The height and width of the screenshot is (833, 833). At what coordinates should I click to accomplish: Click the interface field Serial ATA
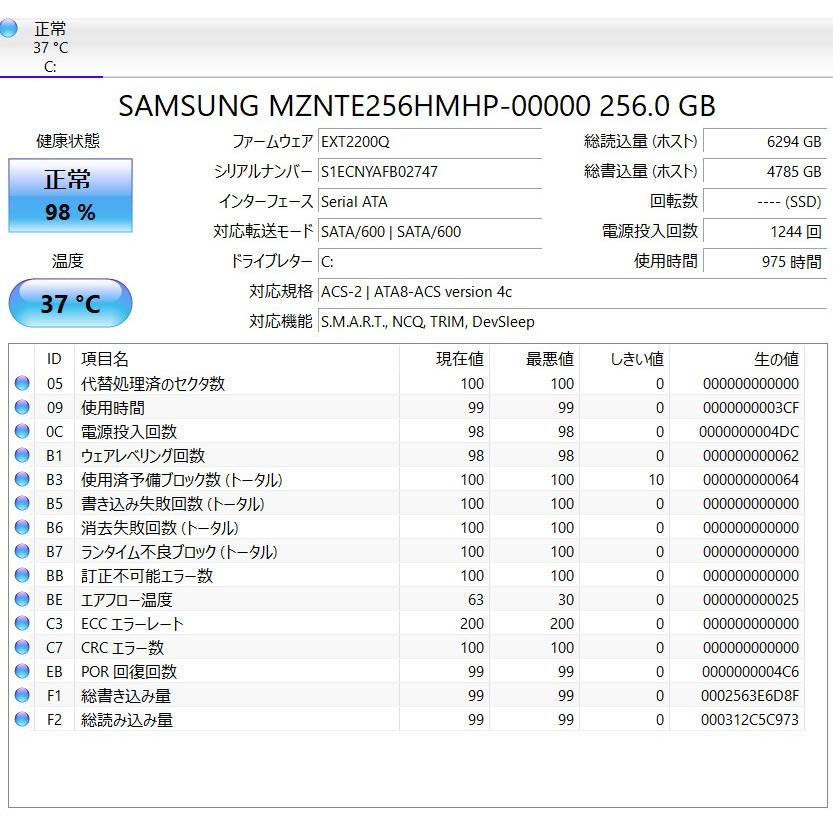pyautogui.click(x=430, y=202)
